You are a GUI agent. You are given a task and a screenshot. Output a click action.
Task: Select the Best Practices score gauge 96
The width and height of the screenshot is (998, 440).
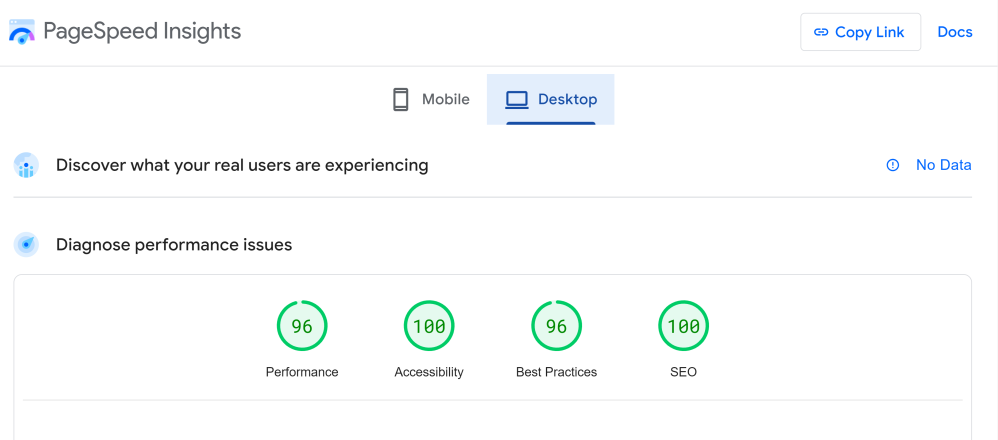(x=556, y=326)
